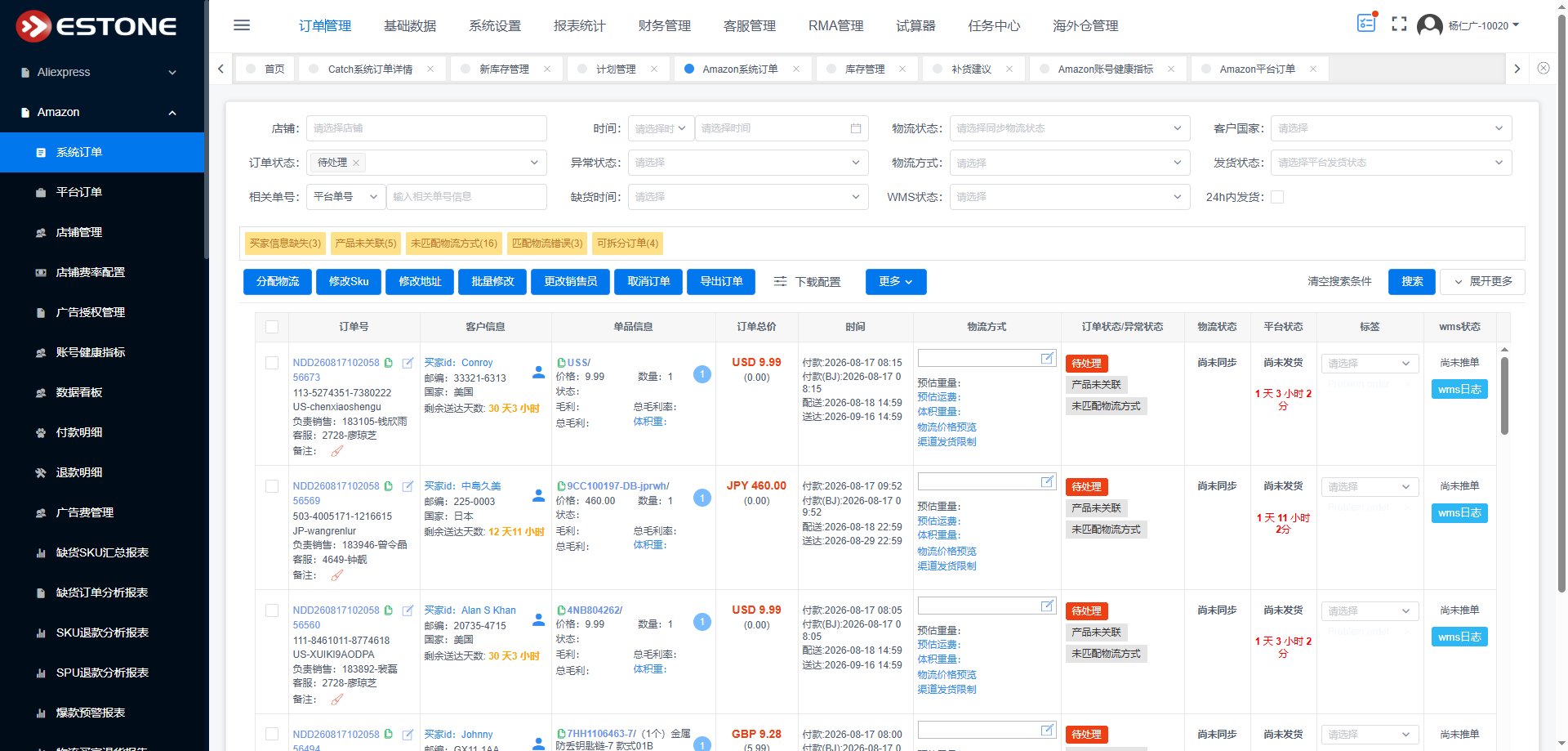Click the 导出订单 button

click(721, 281)
